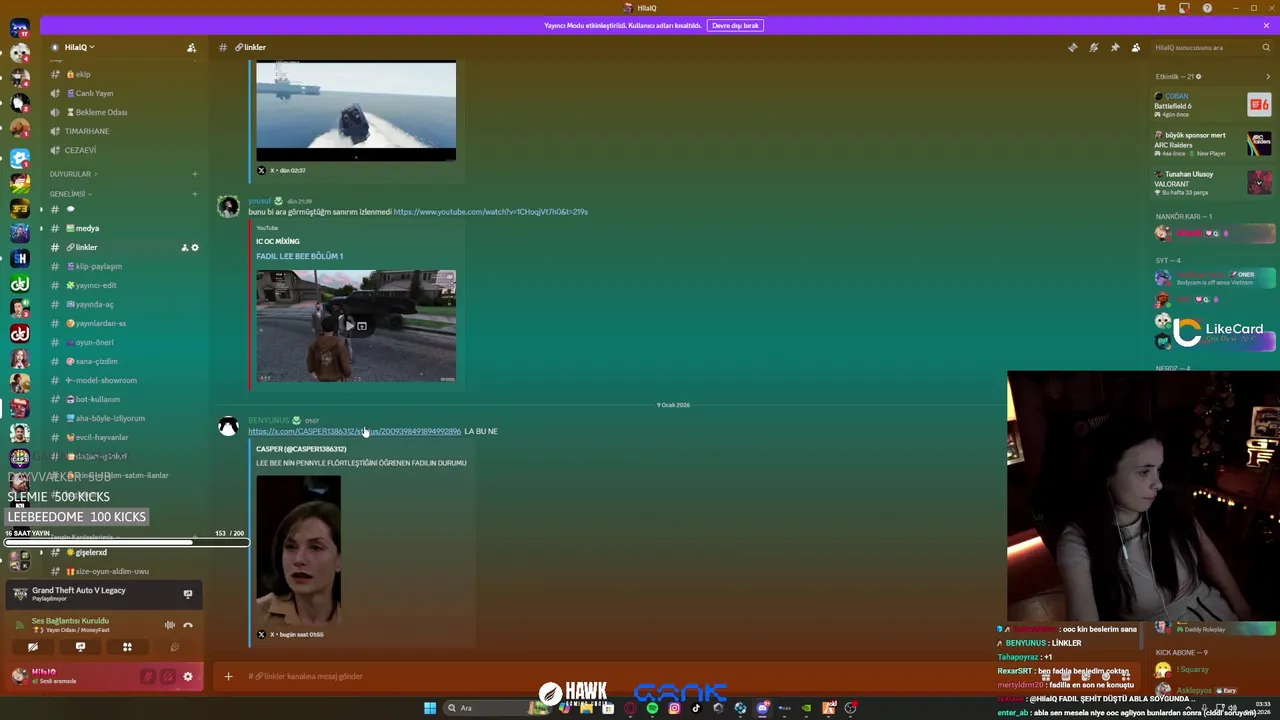This screenshot has height=720, width=1280.
Task: Click create invite icon on linkler
Action: (x=184, y=247)
